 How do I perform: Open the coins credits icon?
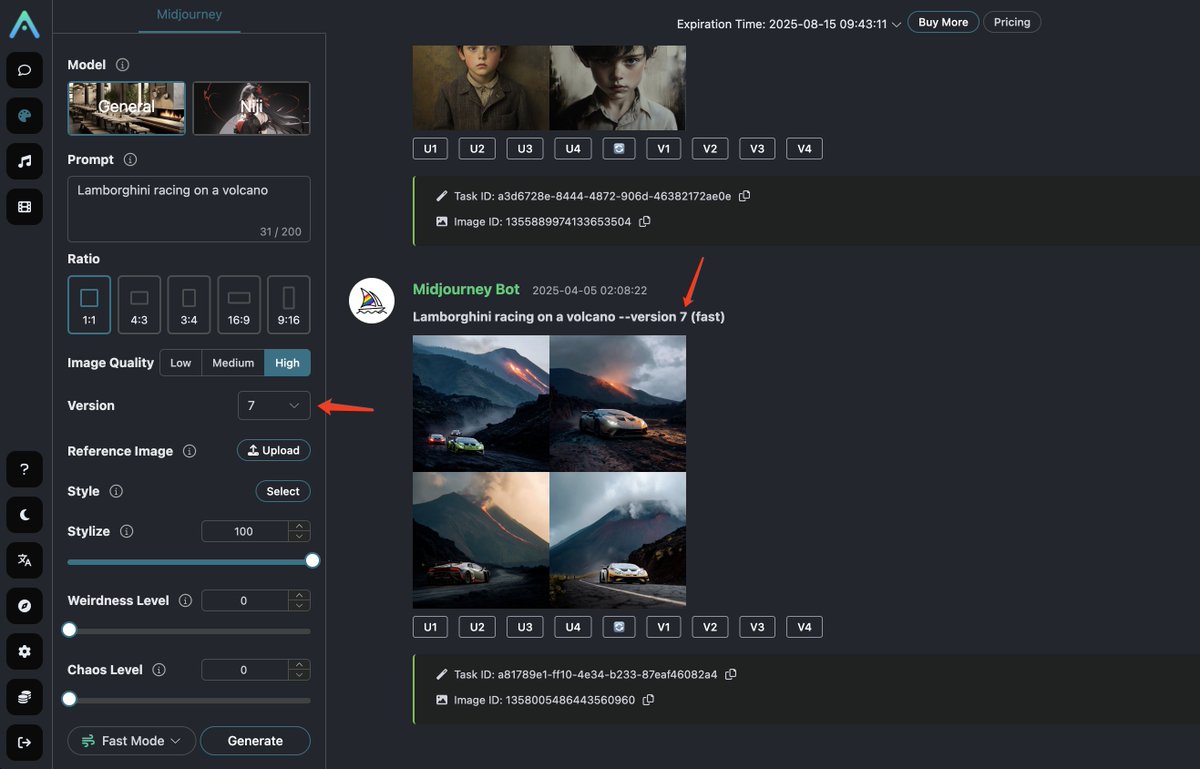(x=25, y=697)
